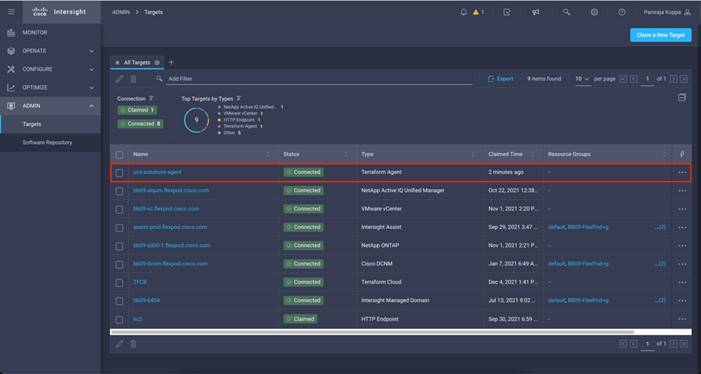Select the Intersight Managed Domain row checkbox
The image size is (701, 374).
coord(119,301)
